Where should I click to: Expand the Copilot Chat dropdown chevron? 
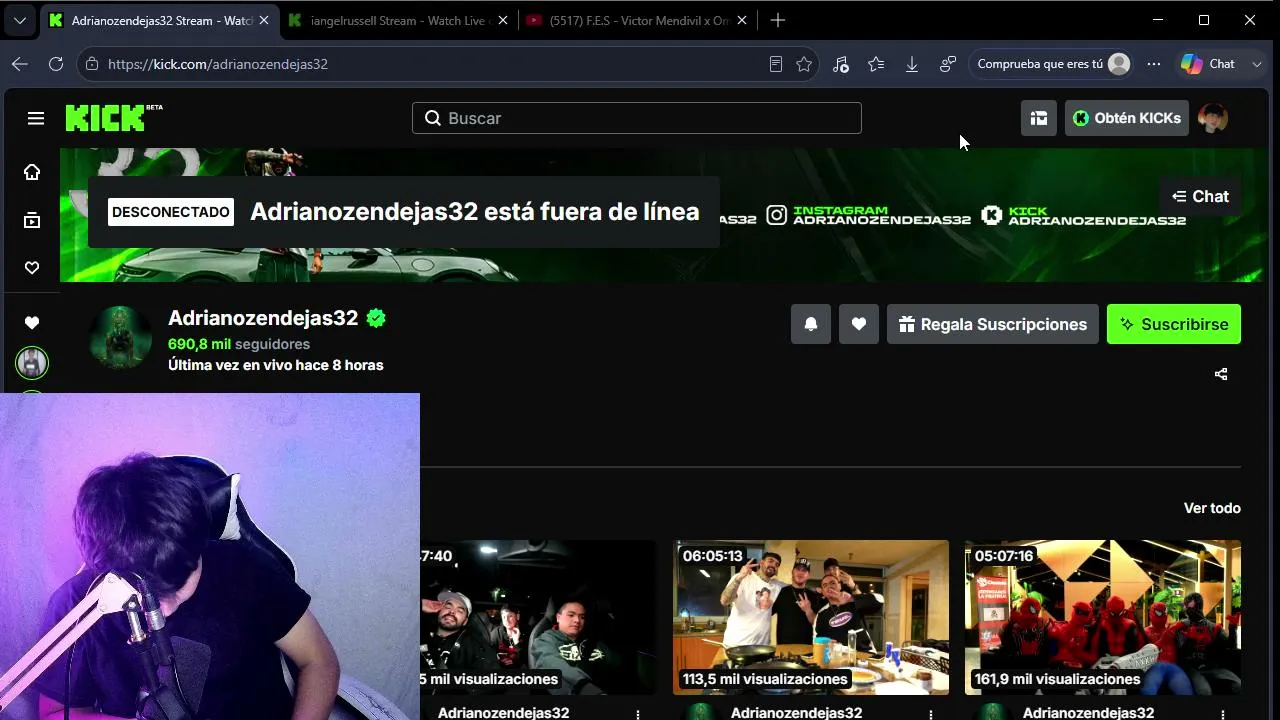(x=1257, y=64)
